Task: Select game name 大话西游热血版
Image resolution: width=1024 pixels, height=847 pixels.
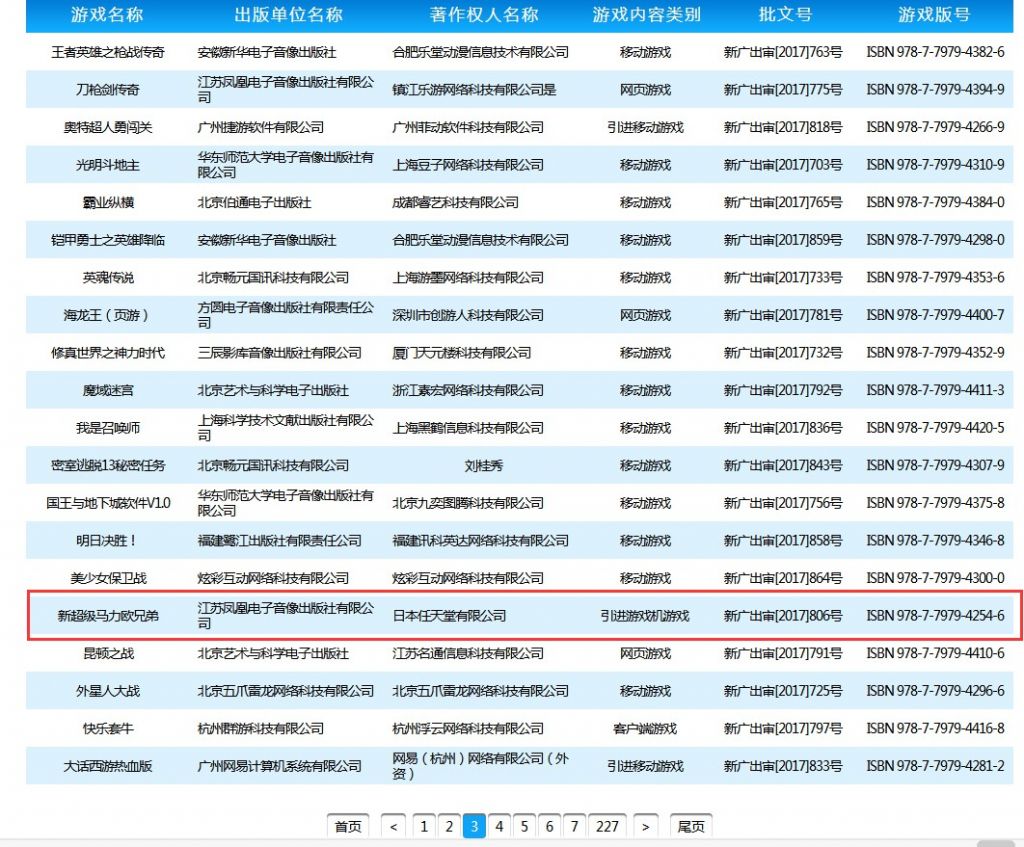Action: [108, 766]
